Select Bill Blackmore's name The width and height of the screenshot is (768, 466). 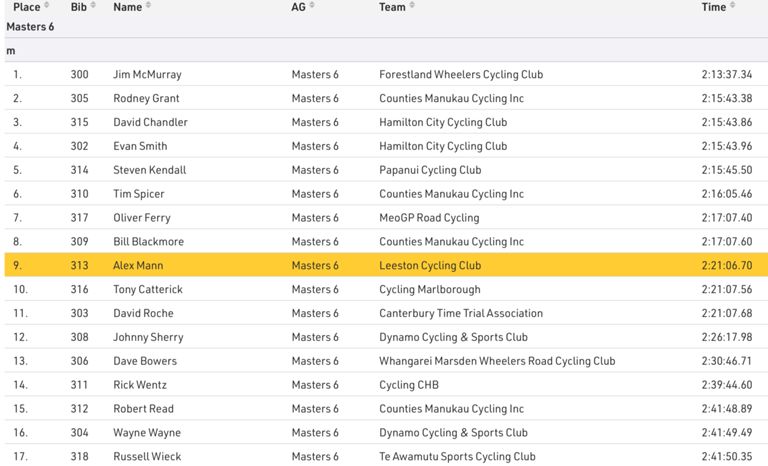(x=148, y=242)
